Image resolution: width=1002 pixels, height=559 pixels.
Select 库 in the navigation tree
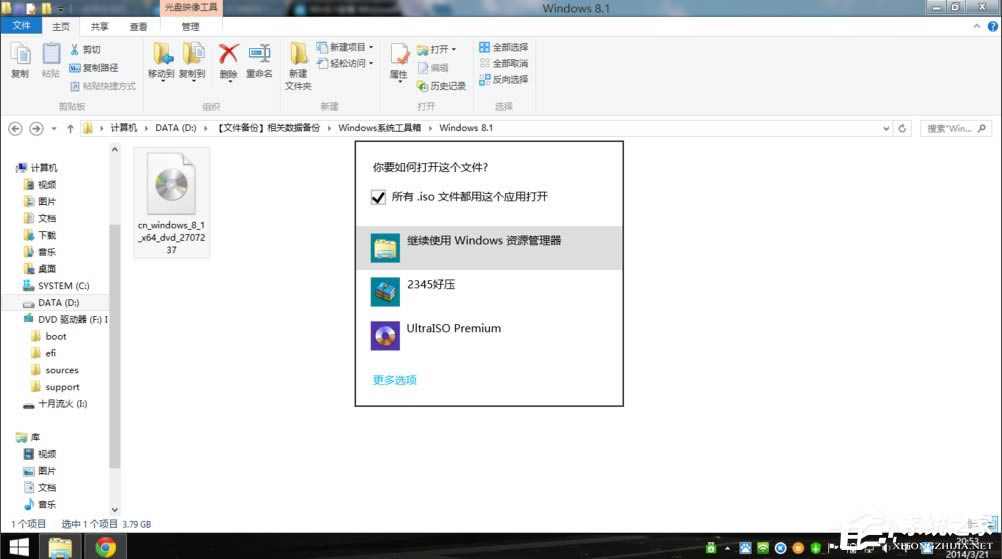click(29, 438)
